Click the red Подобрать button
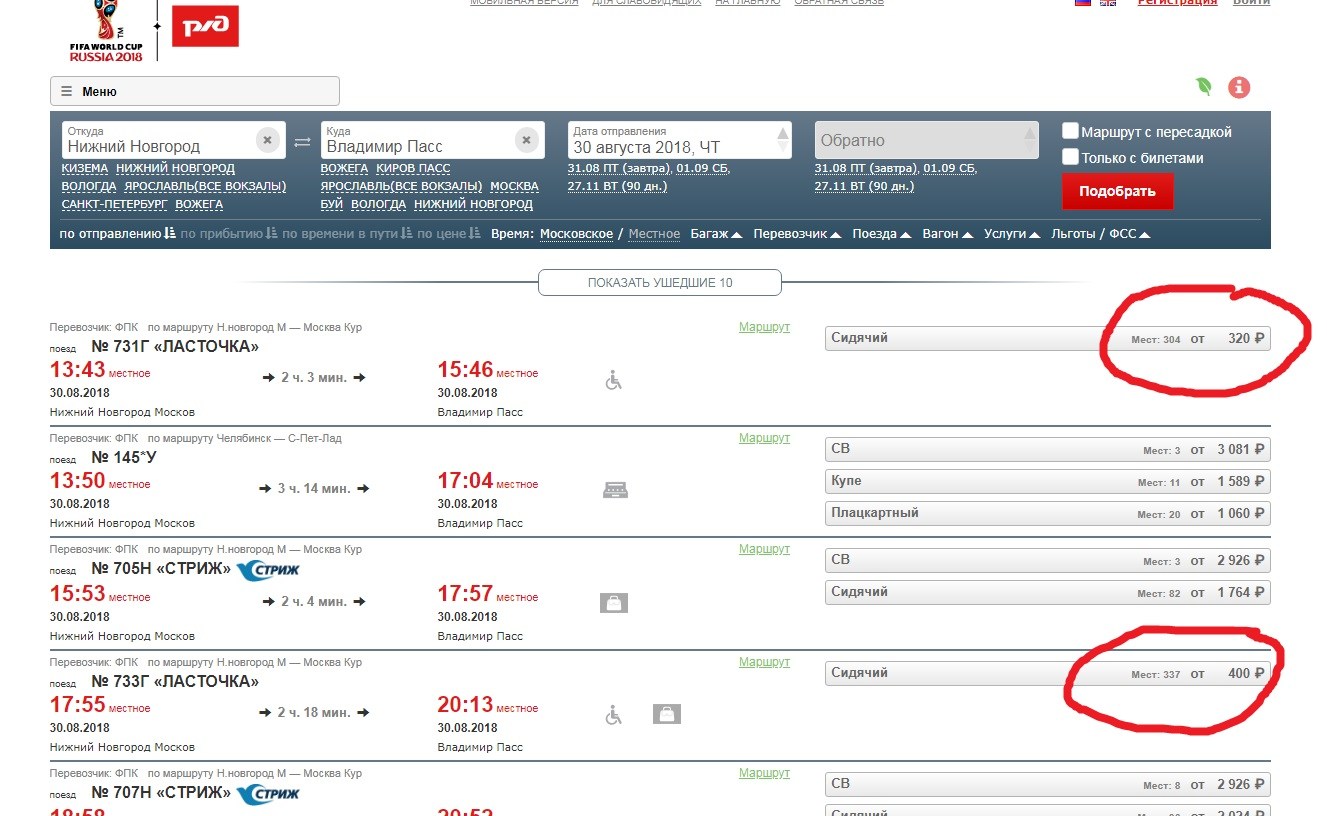The image size is (1327, 816). (1117, 191)
